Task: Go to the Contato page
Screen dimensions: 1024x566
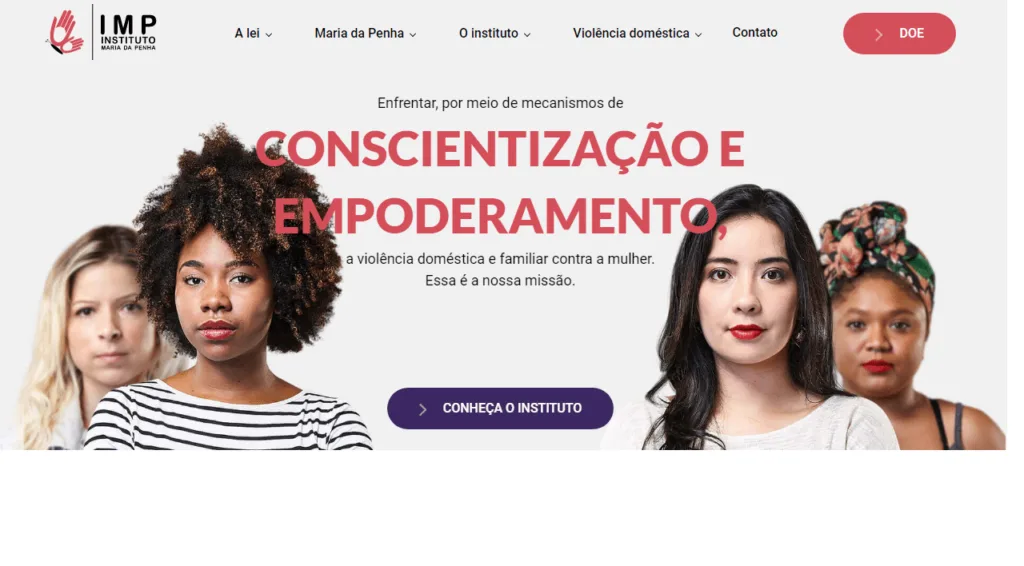Action: pos(754,33)
